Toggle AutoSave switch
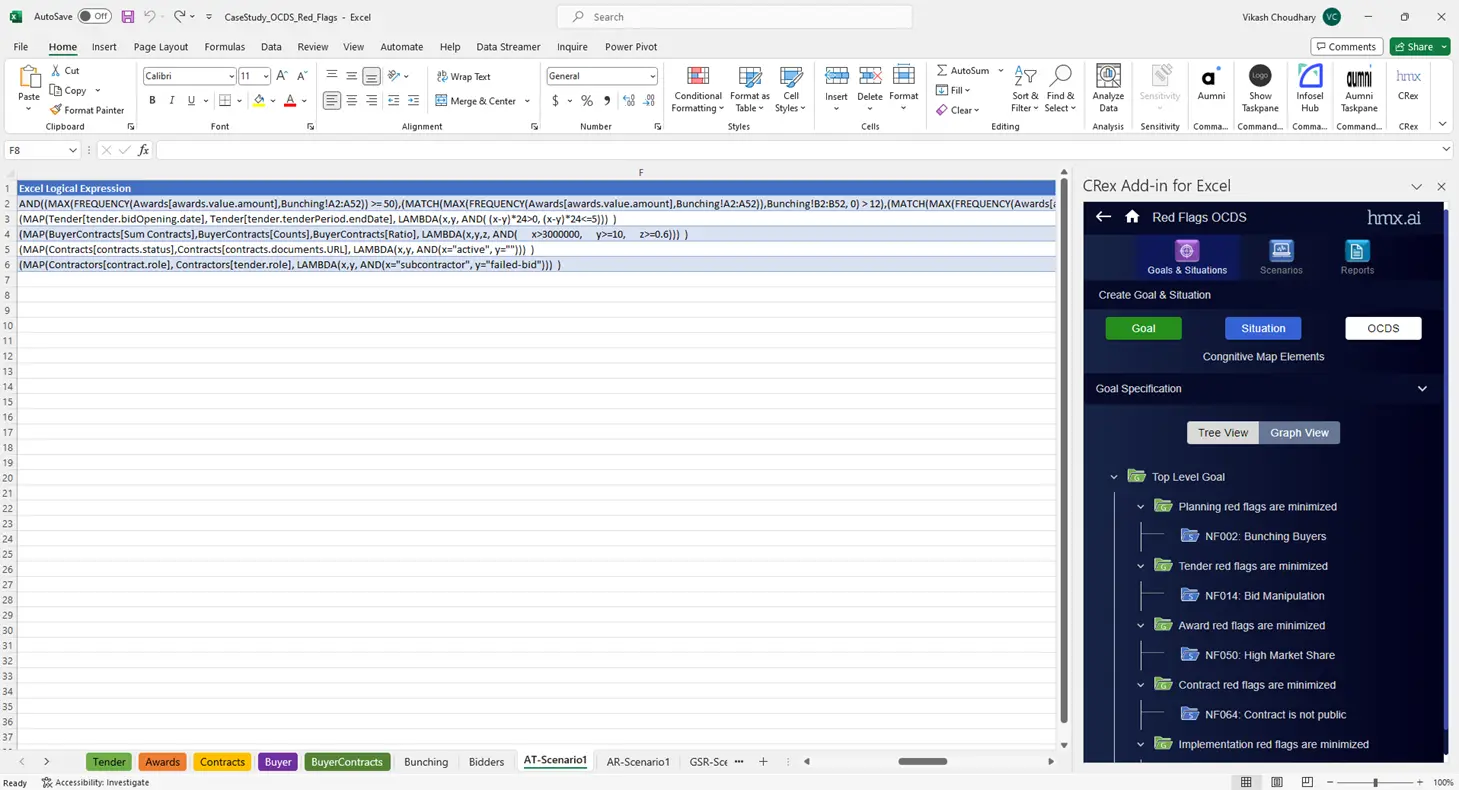 (x=94, y=17)
